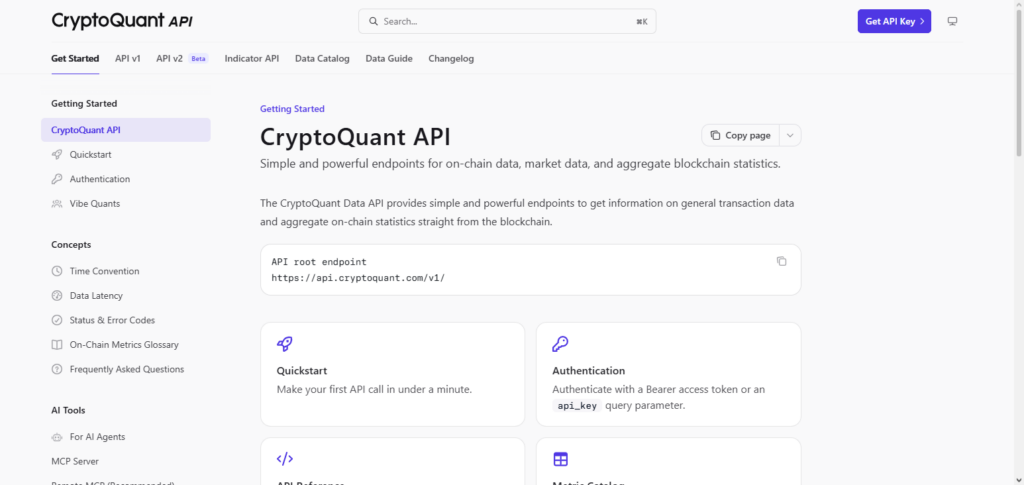Switch to the API v1 tab
The width and height of the screenshot is (1024, 485).
click(x=127, y=59)
